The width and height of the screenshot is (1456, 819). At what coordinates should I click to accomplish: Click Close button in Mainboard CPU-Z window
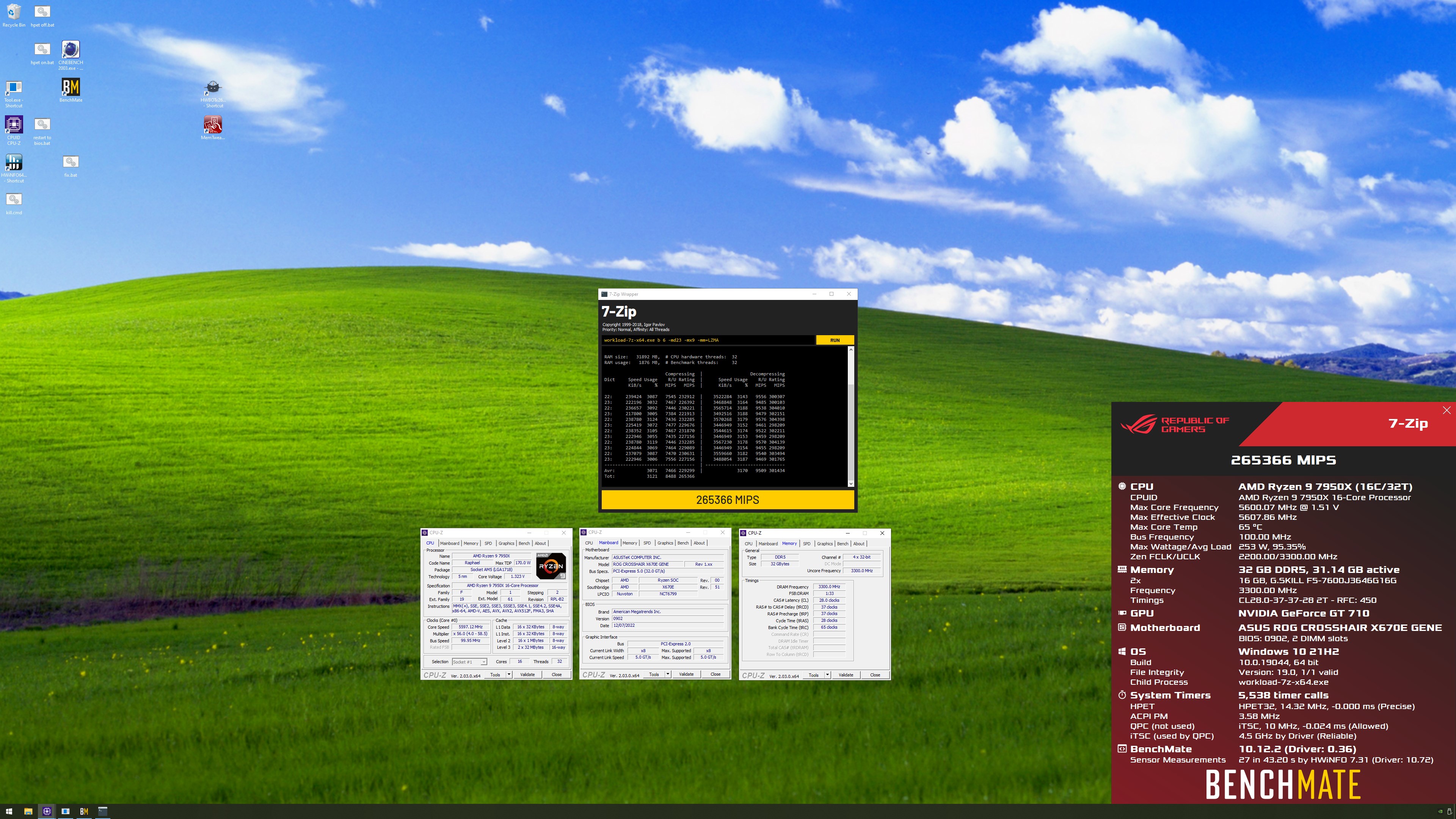[x=715, y=674]
